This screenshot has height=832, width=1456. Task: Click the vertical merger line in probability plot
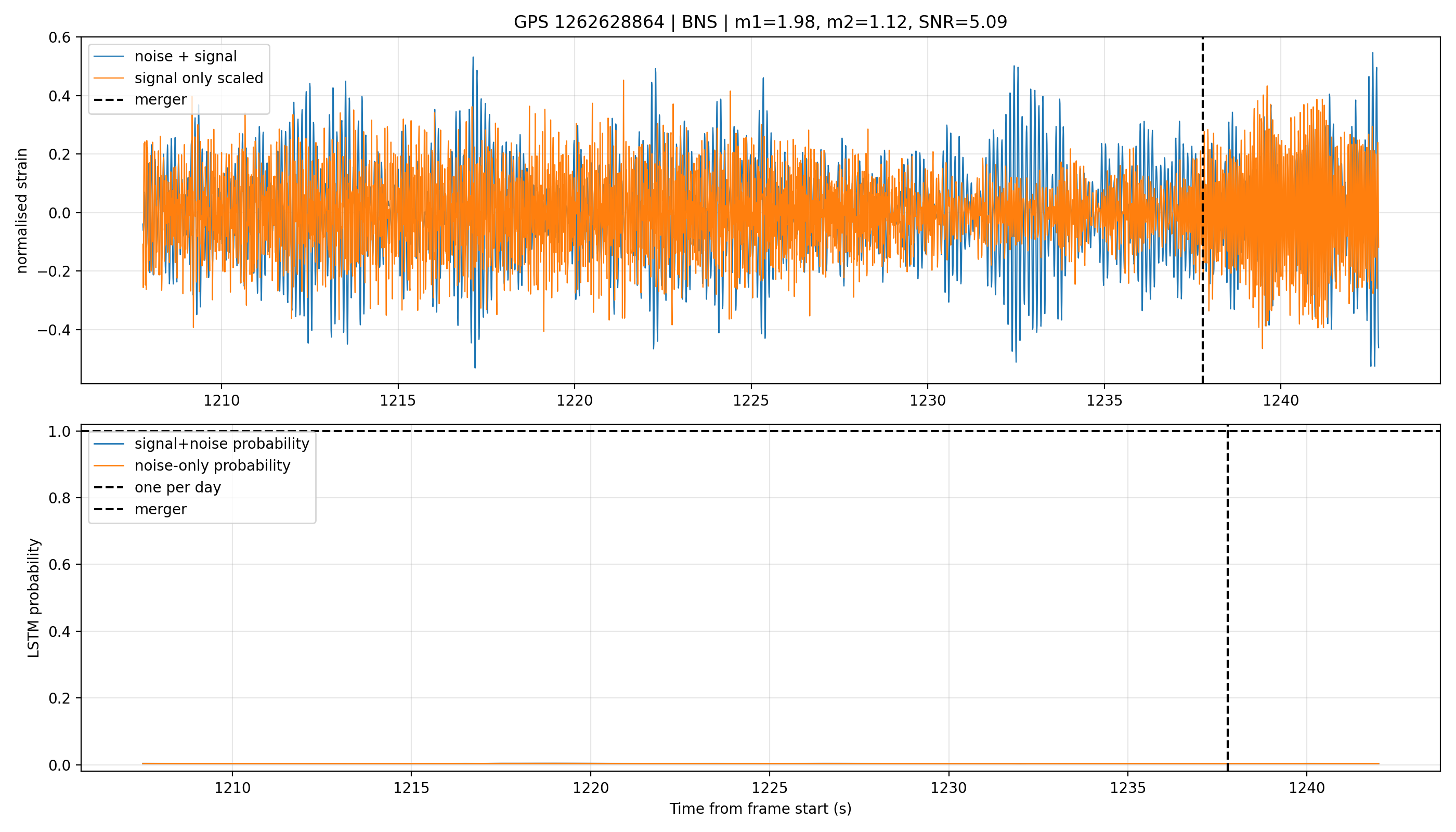click(x=1227, y=597)
